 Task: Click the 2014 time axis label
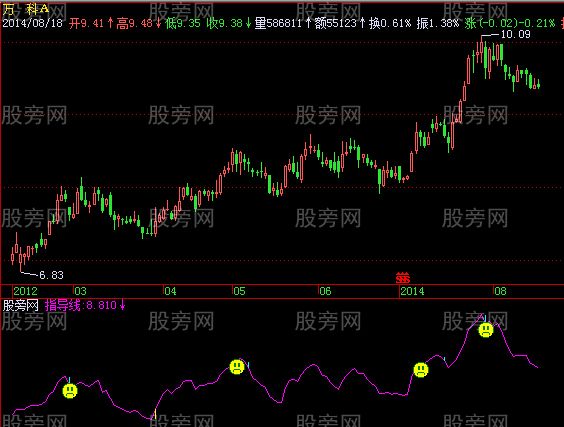tap(412, 291)
